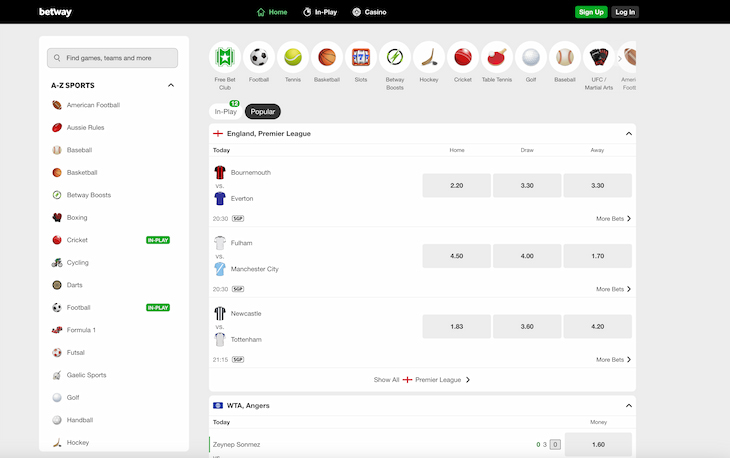The image size is (730, 458).
Task: Click the Log In button
Action: 625,12
